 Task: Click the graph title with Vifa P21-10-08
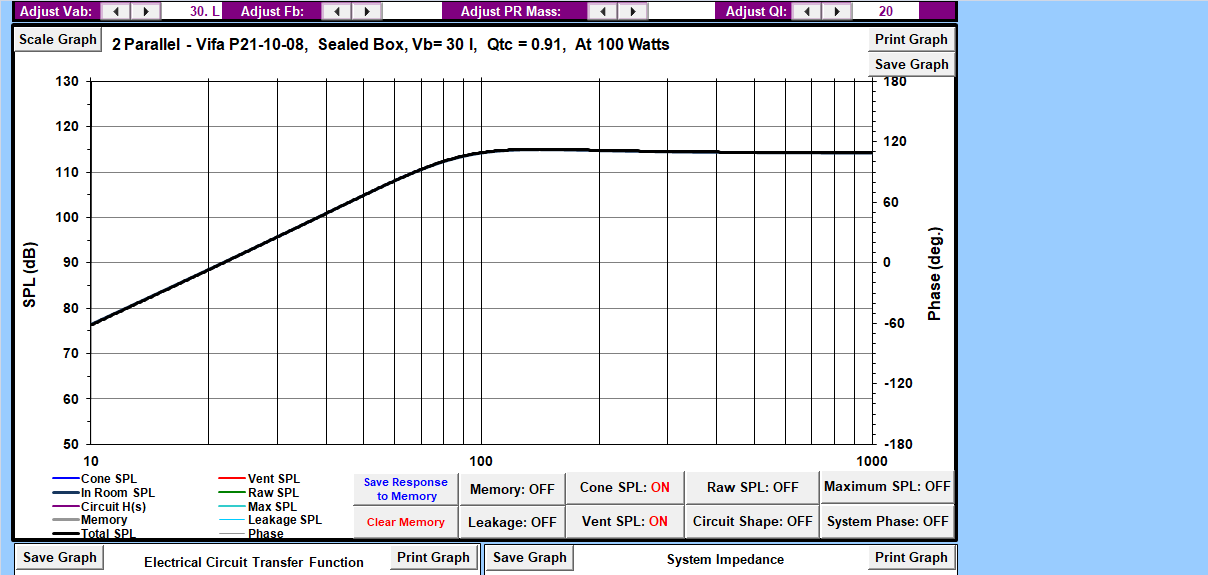pyautogui.click(x=390, y=44)
